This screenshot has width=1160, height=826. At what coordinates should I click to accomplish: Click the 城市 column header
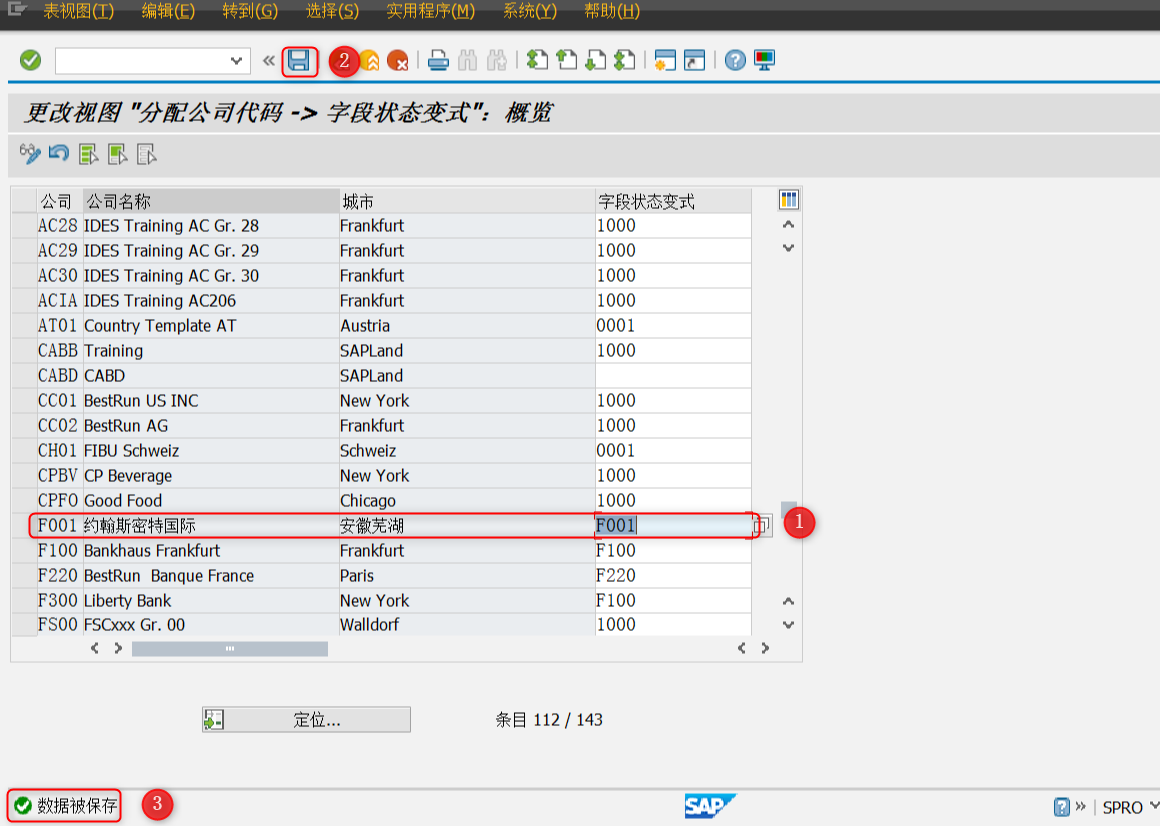(x=467, y=201)
